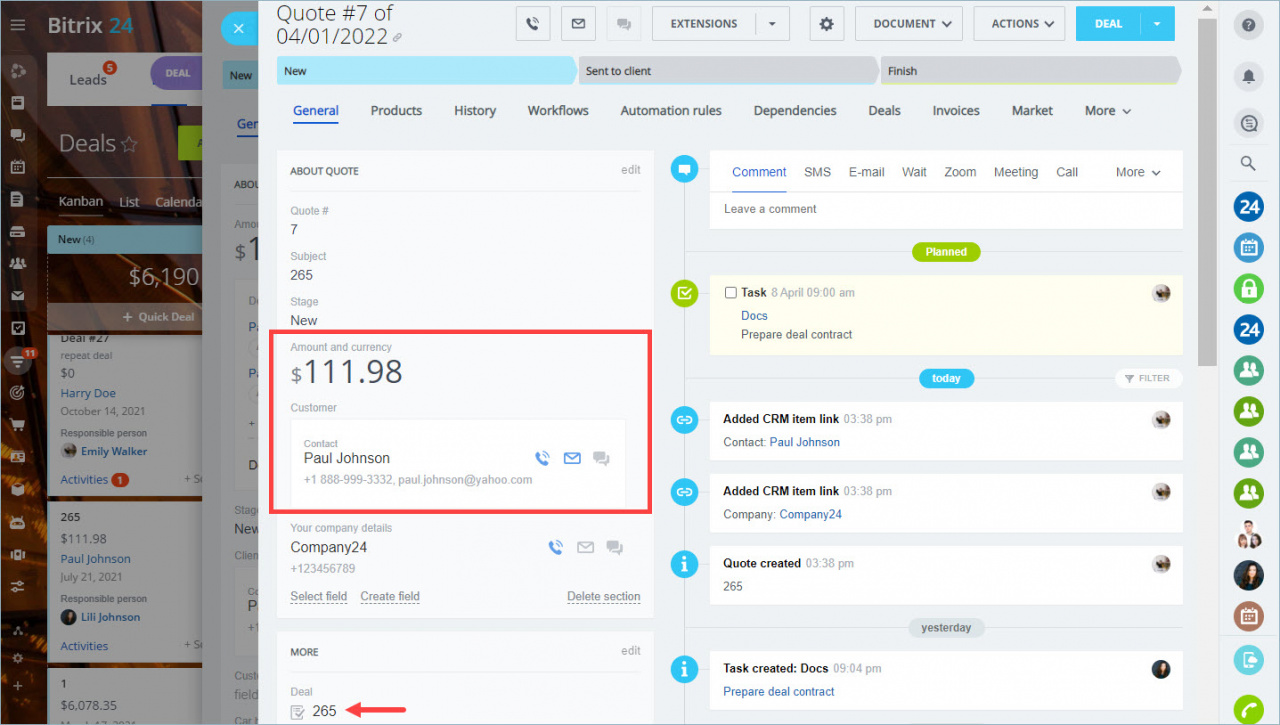
Task: Switch to the History tab
Action: [x=475, y=111]
